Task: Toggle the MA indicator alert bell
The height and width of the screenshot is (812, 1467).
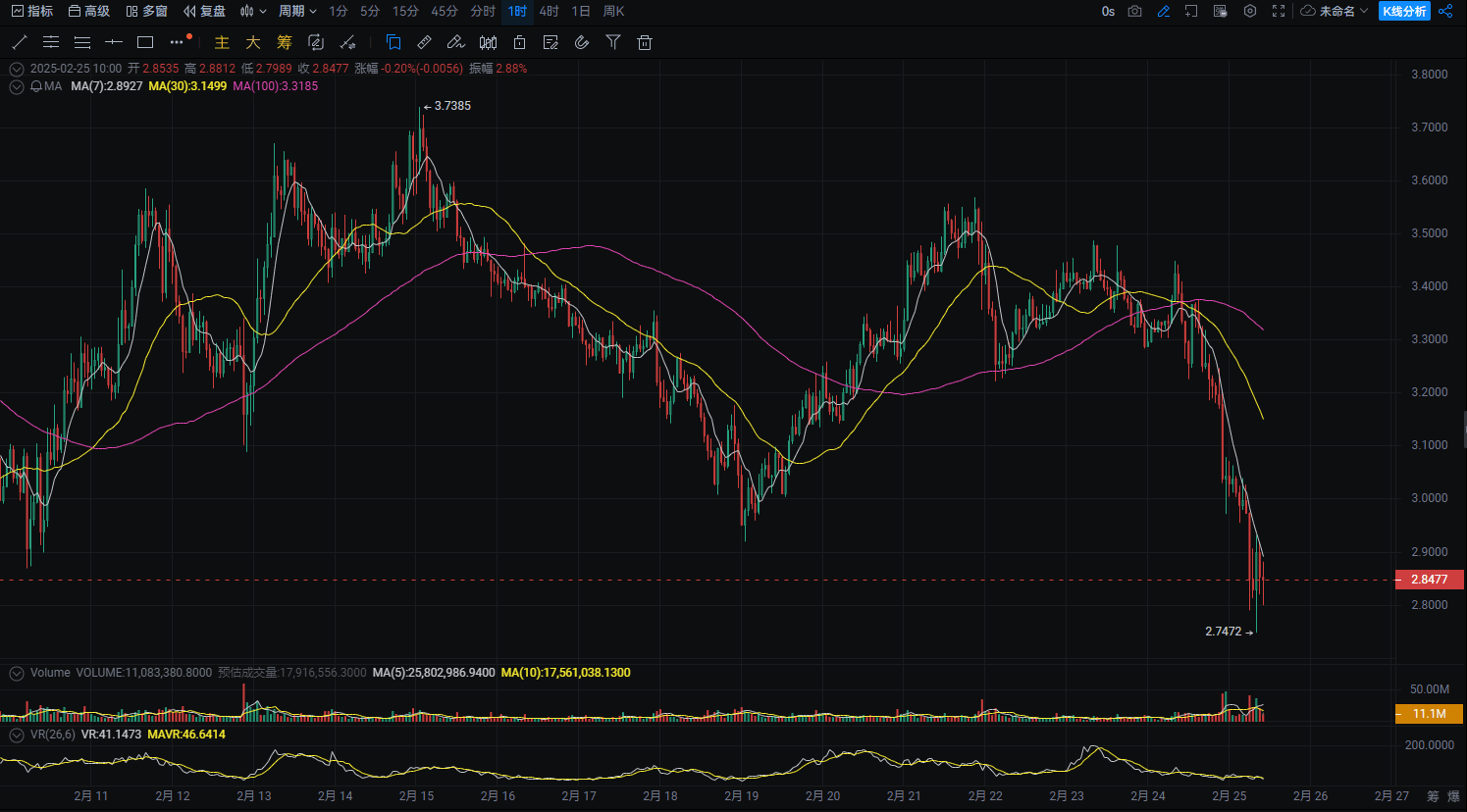Action: coord(36,86)
